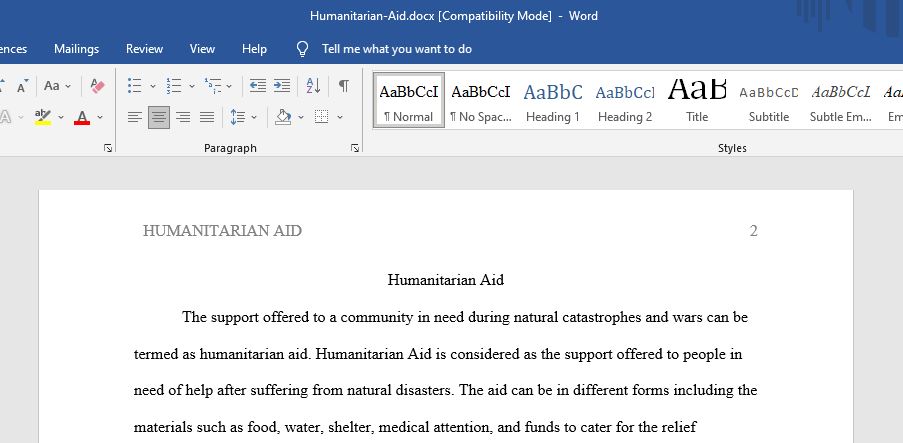Click the Bullets list icon
903x443 pixels.
pyautogui.click(x=135, y=86)
